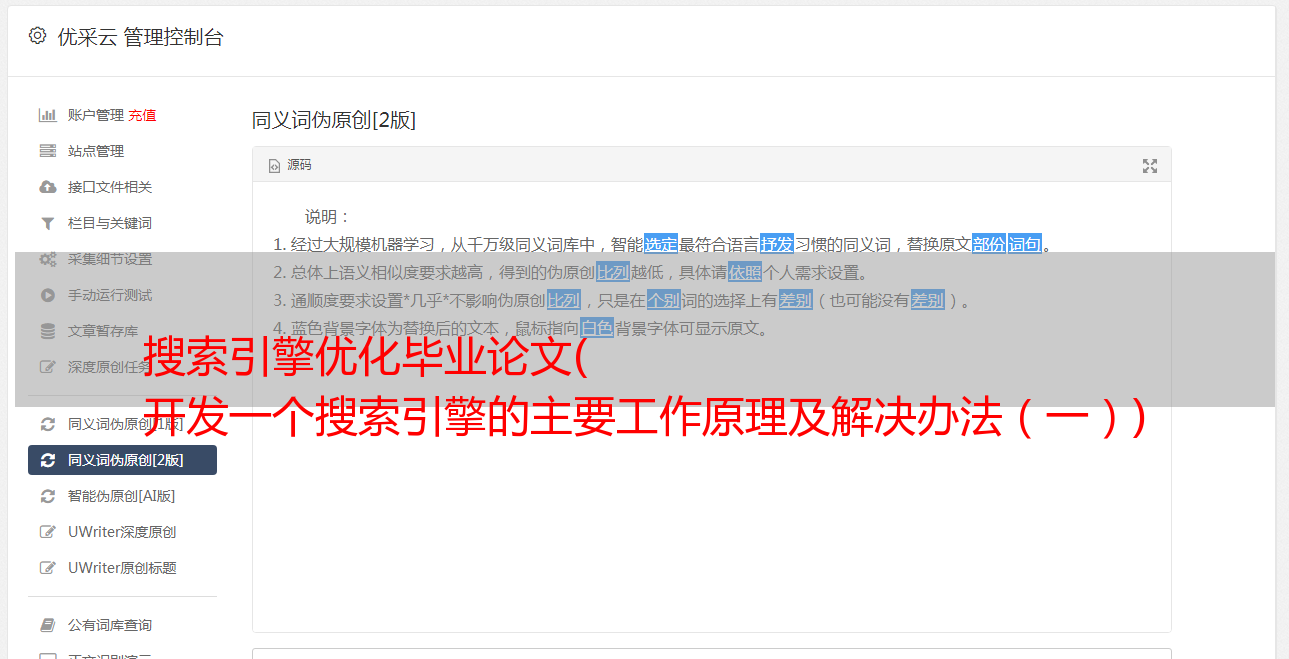Viewport: 1289px width, 659px height.
Task: Click the refresh icon next to 智能伪原创[AI版]
Action: pyautogui.click(x=47, y=496)
